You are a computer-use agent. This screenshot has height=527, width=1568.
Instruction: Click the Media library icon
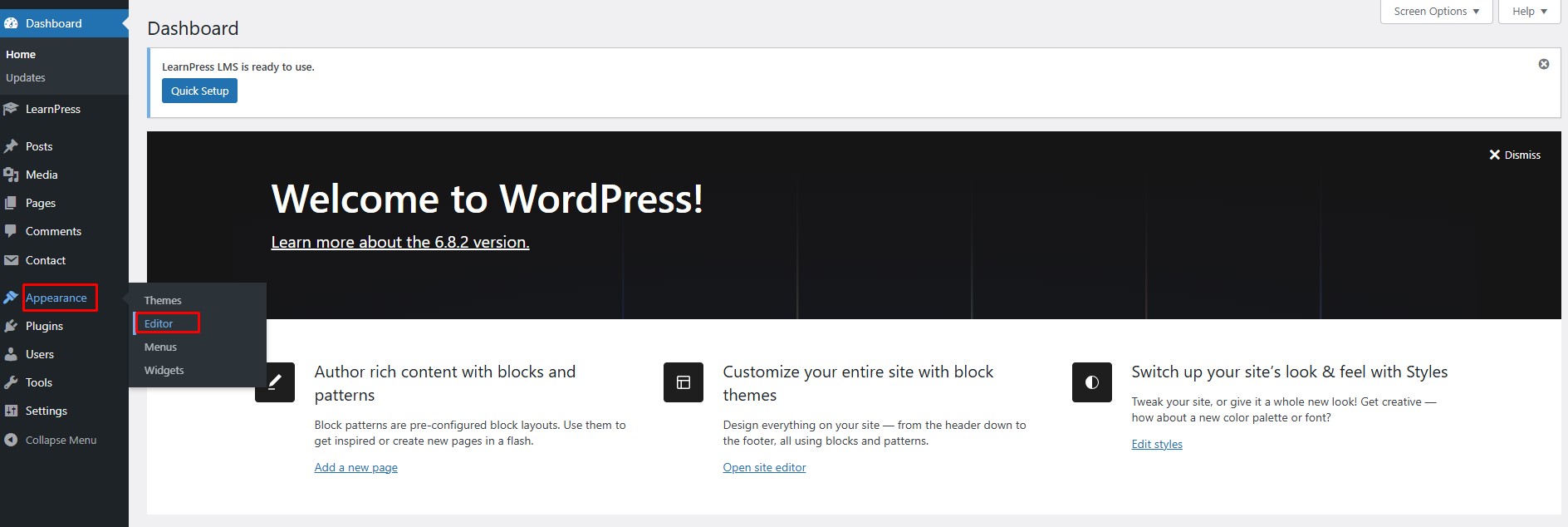(11, 175)
